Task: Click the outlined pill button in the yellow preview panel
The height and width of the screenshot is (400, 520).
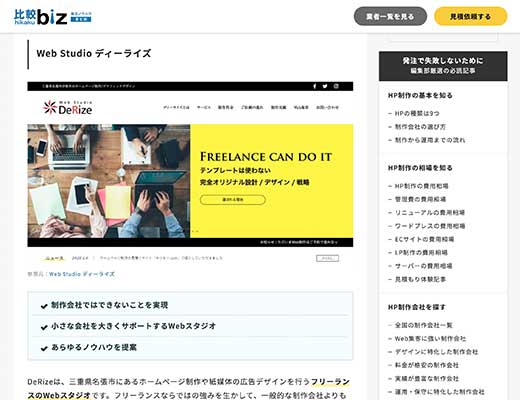Action: pos(233,200)
